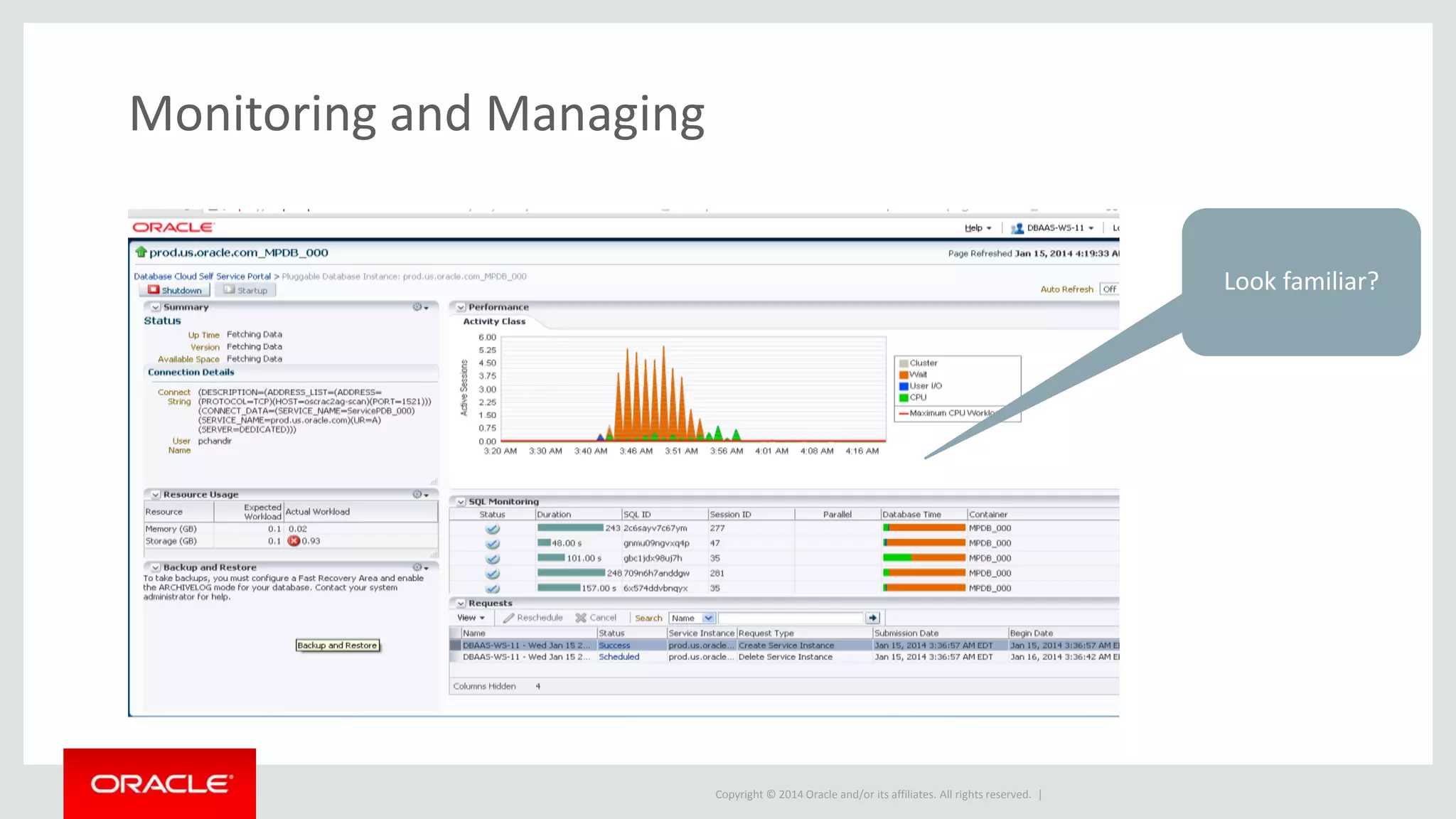Collapse the Requests panel
This screenshot has height=819, width=1456.
pyautogui.click(x=461, y=604)
